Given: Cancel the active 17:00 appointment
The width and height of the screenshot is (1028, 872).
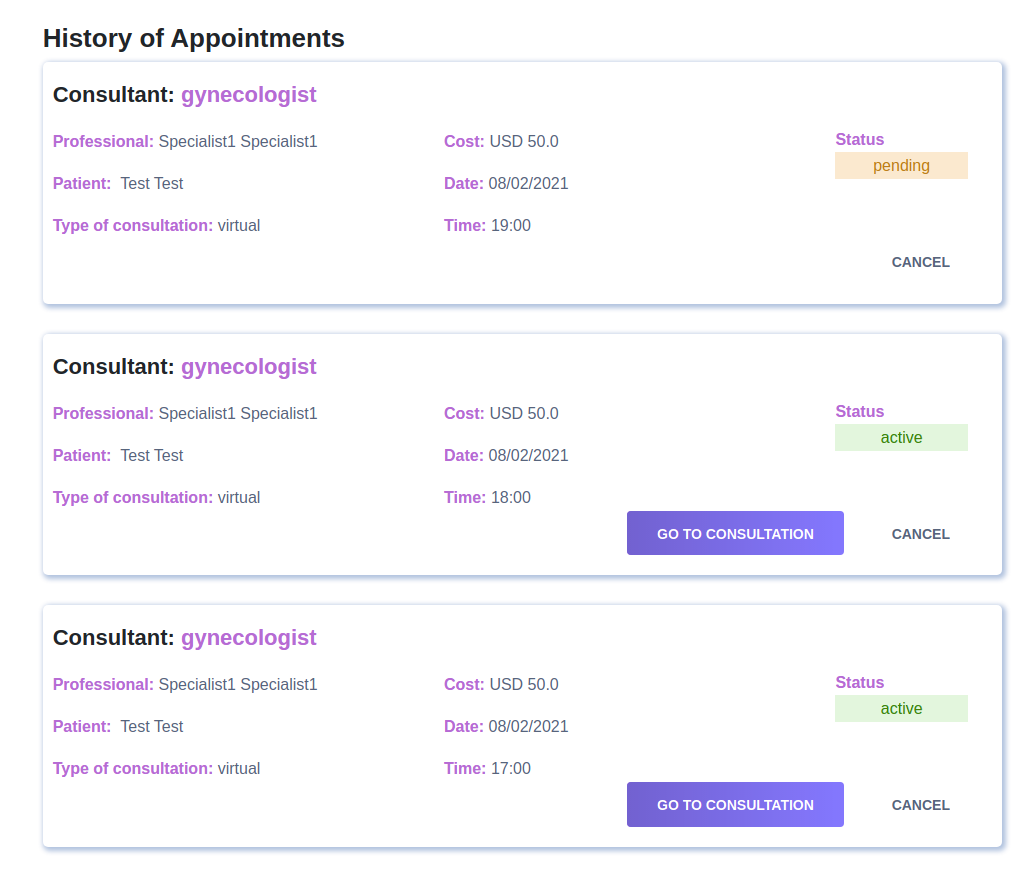Looking at the screenshot, I should 920,804.
